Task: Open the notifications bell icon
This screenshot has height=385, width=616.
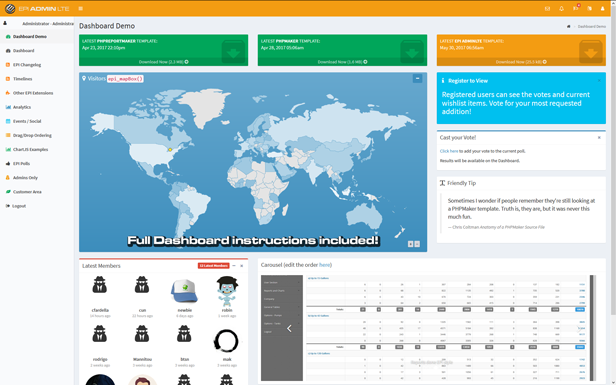Action: 561,8
